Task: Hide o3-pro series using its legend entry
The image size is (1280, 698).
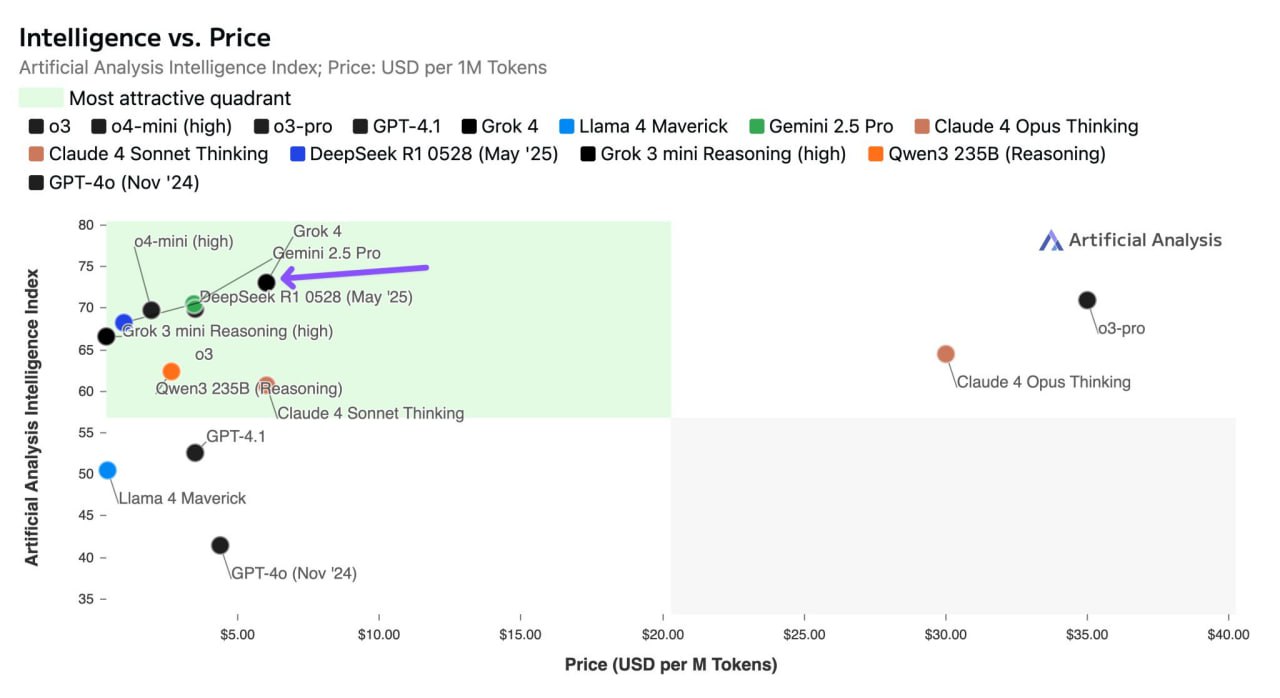Action: click(x=307, y=127)
